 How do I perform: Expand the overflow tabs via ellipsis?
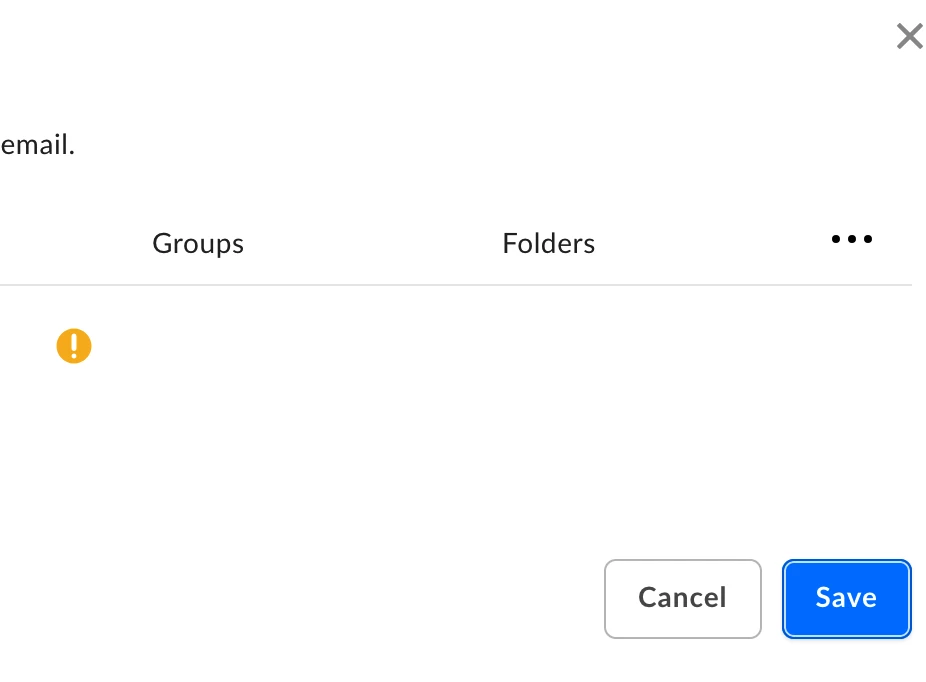pyautogui.click(x=852, y=239)
